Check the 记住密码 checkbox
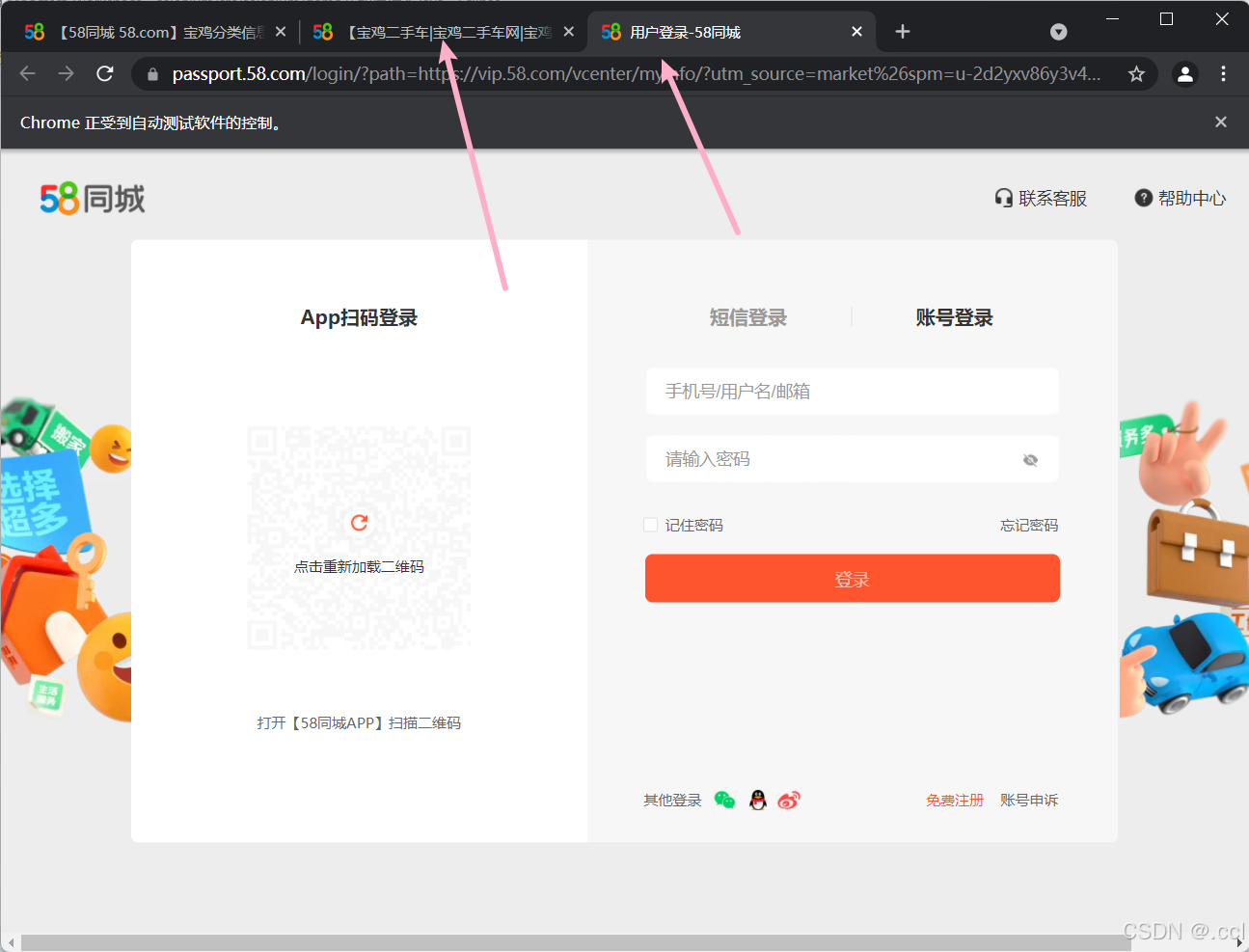Screen dimensions: 1249x952 [651, 525]
